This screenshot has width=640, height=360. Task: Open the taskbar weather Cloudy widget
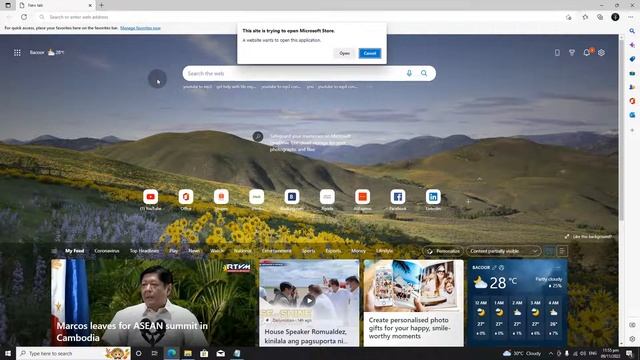coord(522,353)
